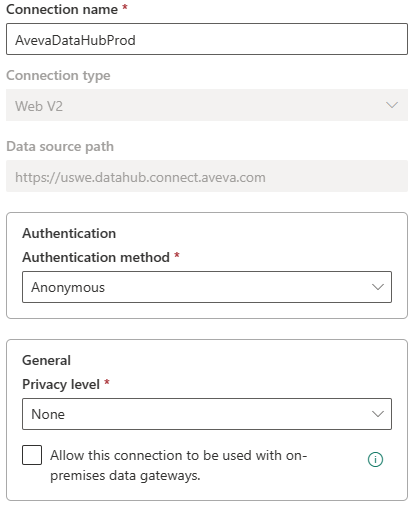Click the 'Authentication' section heading
413x510 pixels.
(69, 233)
